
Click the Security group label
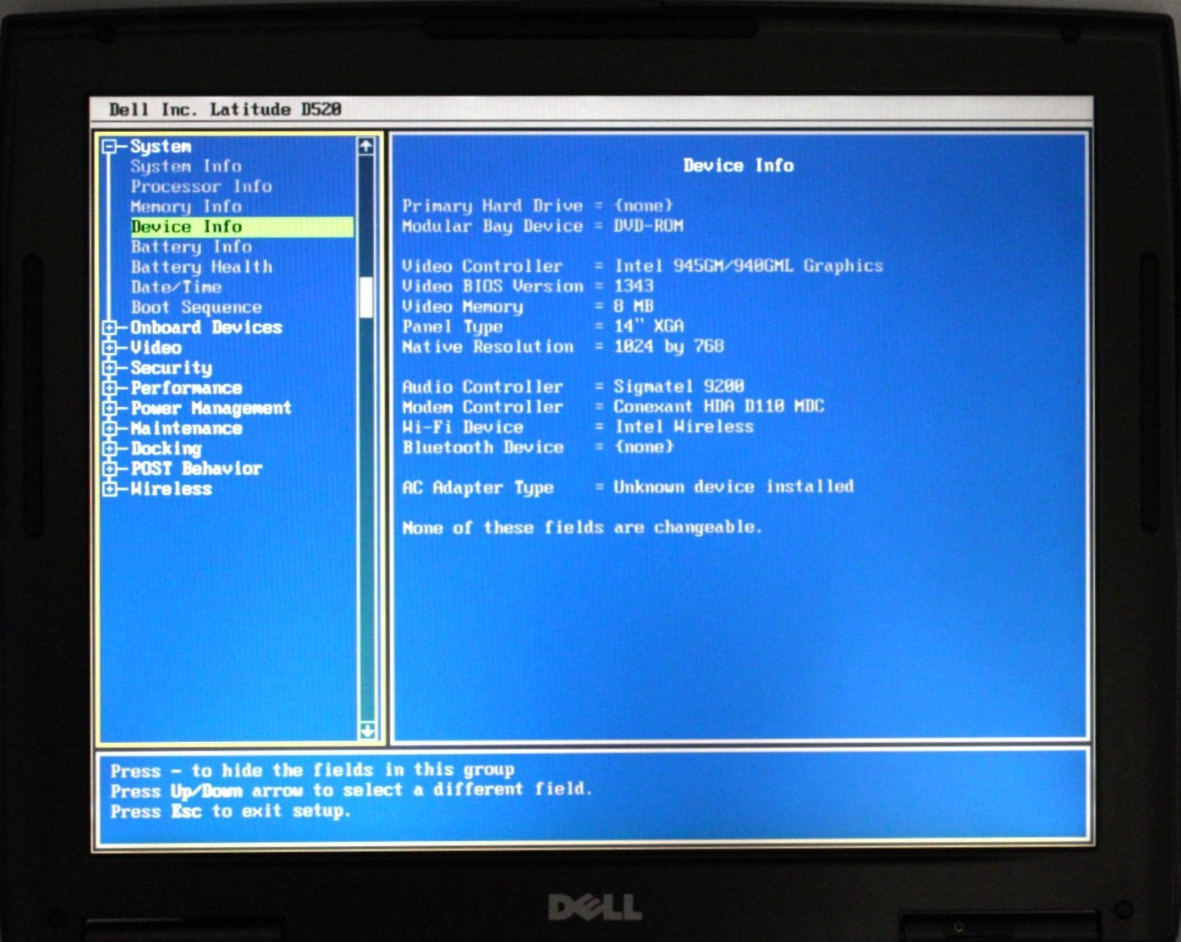tap(171, 368)
